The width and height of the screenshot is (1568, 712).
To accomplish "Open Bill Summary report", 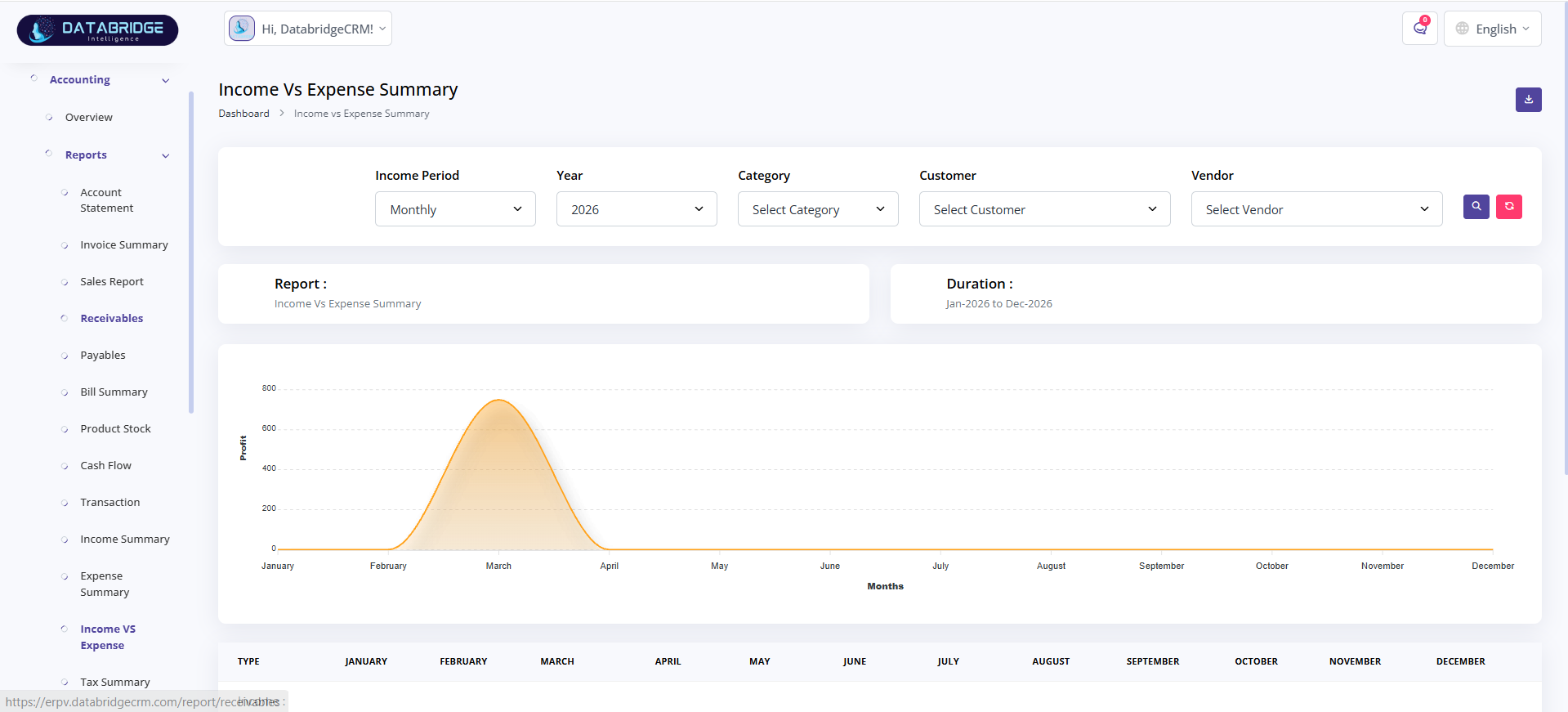I will click(114, 392).
